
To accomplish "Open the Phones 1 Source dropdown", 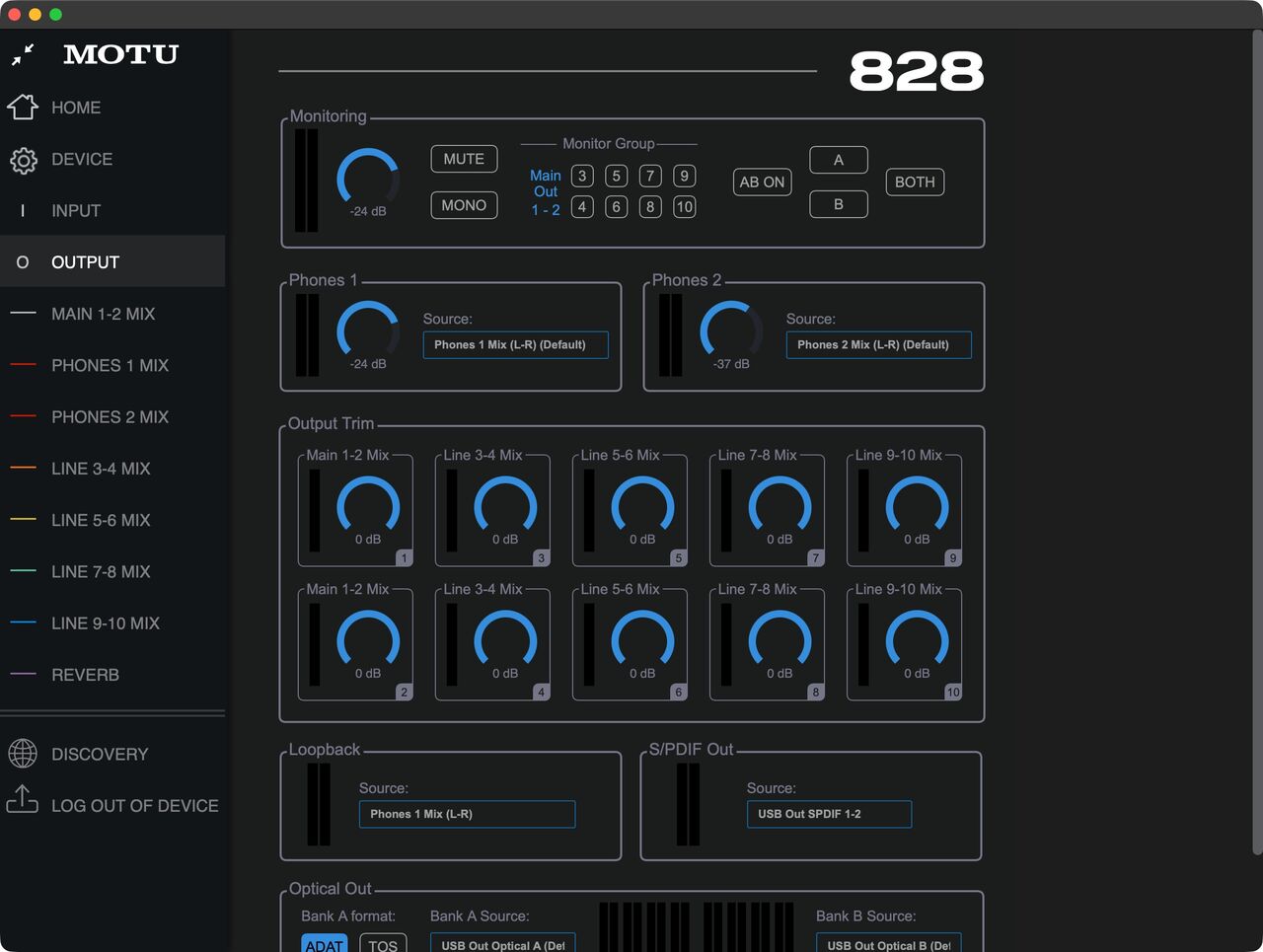I will pos(515,344).
